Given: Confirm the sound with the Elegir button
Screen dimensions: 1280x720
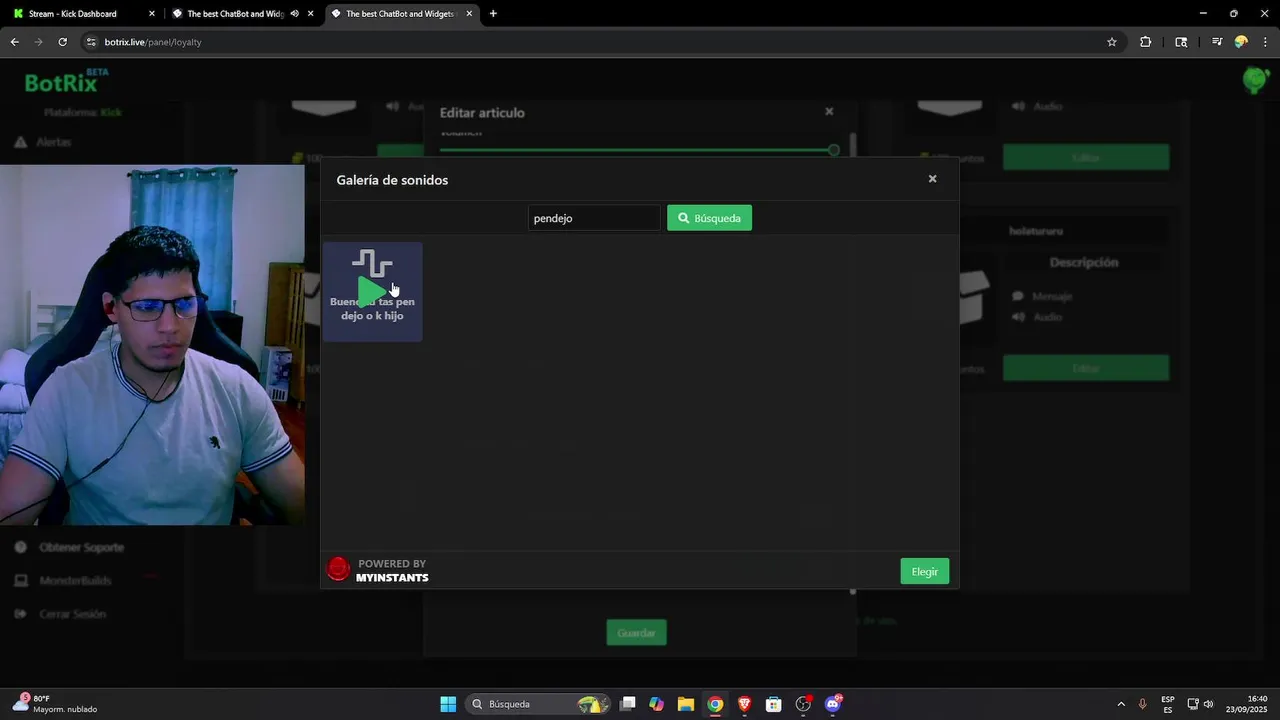Looking at the screenshot, I should pos(925,571).
